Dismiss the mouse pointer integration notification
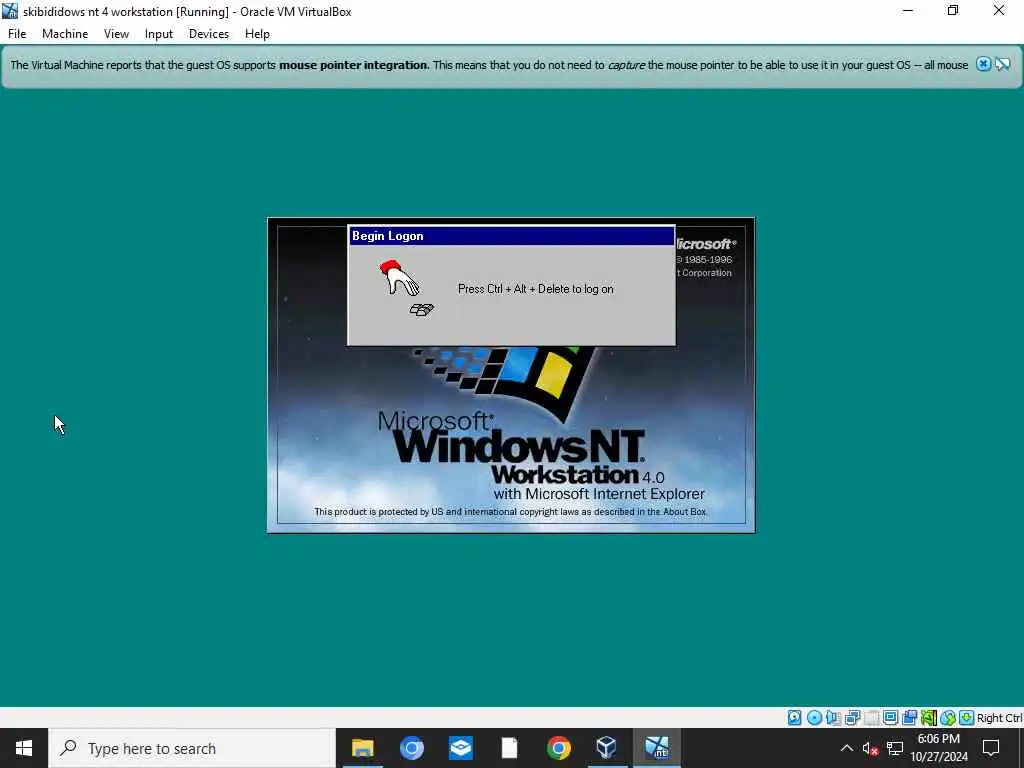 point(984,64)
